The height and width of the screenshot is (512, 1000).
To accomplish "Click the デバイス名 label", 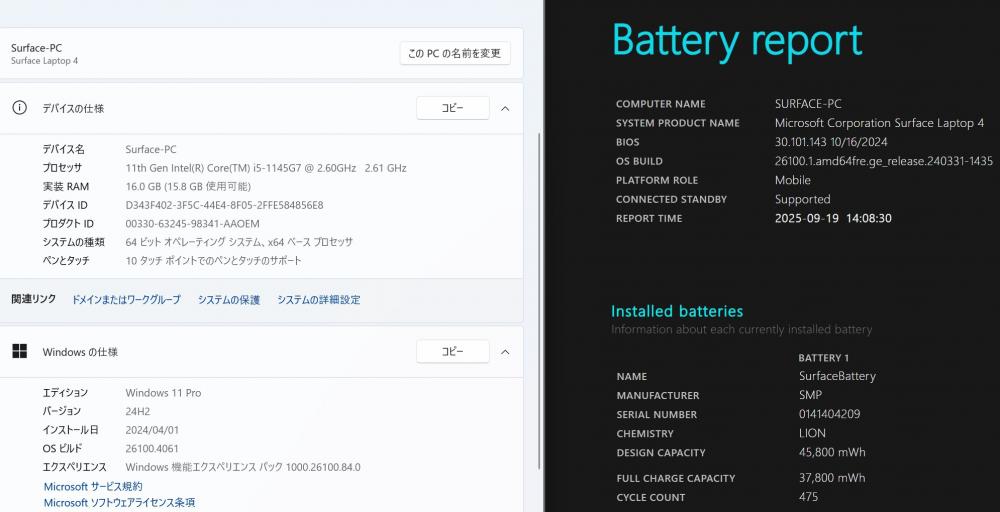I will pyautogui.click(x=63, y=150).
